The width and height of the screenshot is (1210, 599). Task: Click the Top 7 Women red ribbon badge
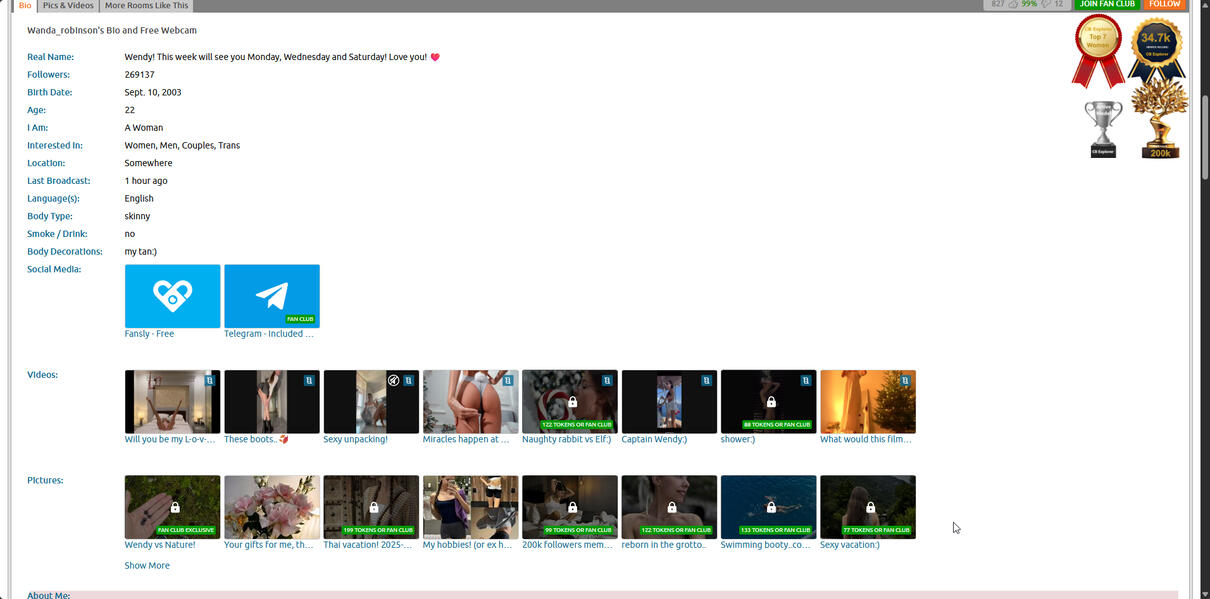1097,50
